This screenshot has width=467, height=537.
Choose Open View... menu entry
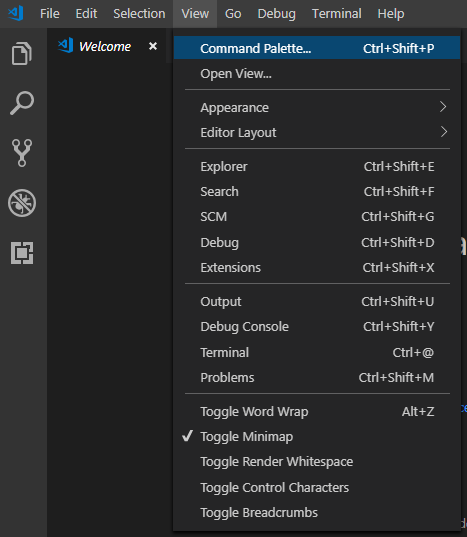(317, 74)
